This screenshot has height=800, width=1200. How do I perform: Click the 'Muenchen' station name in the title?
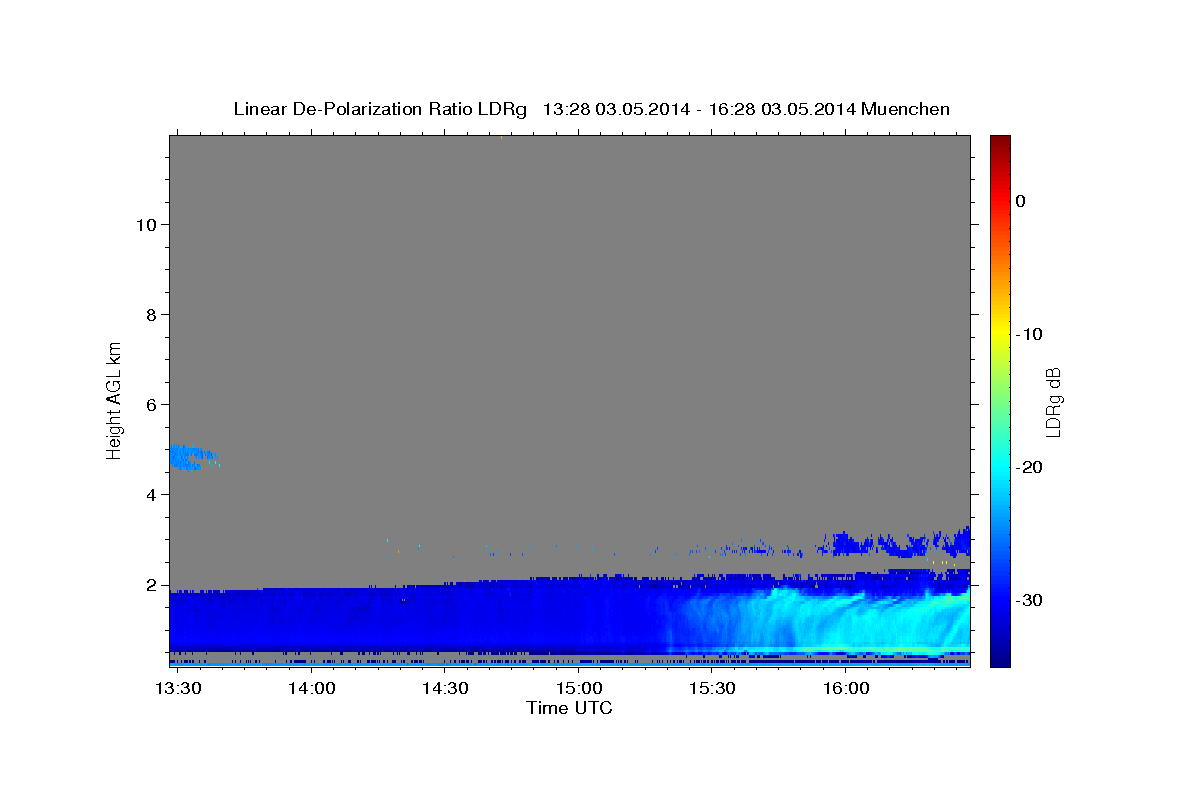pyautogui.click(x=905, y=109)
